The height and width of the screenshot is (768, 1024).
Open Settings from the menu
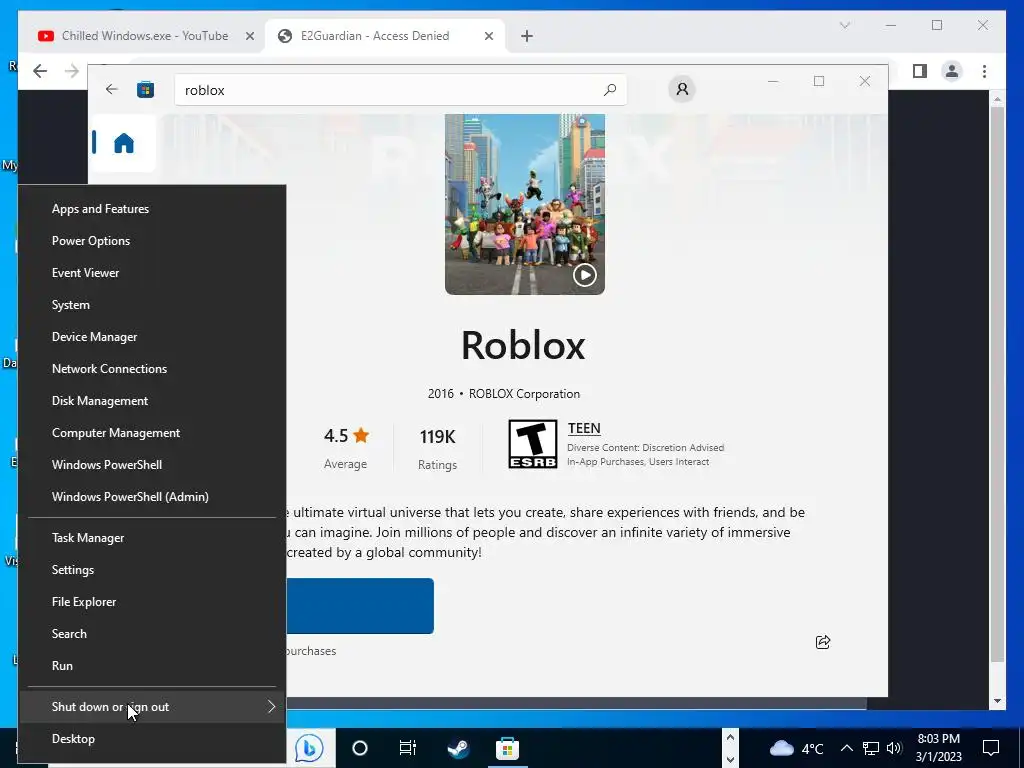[152, 570]
